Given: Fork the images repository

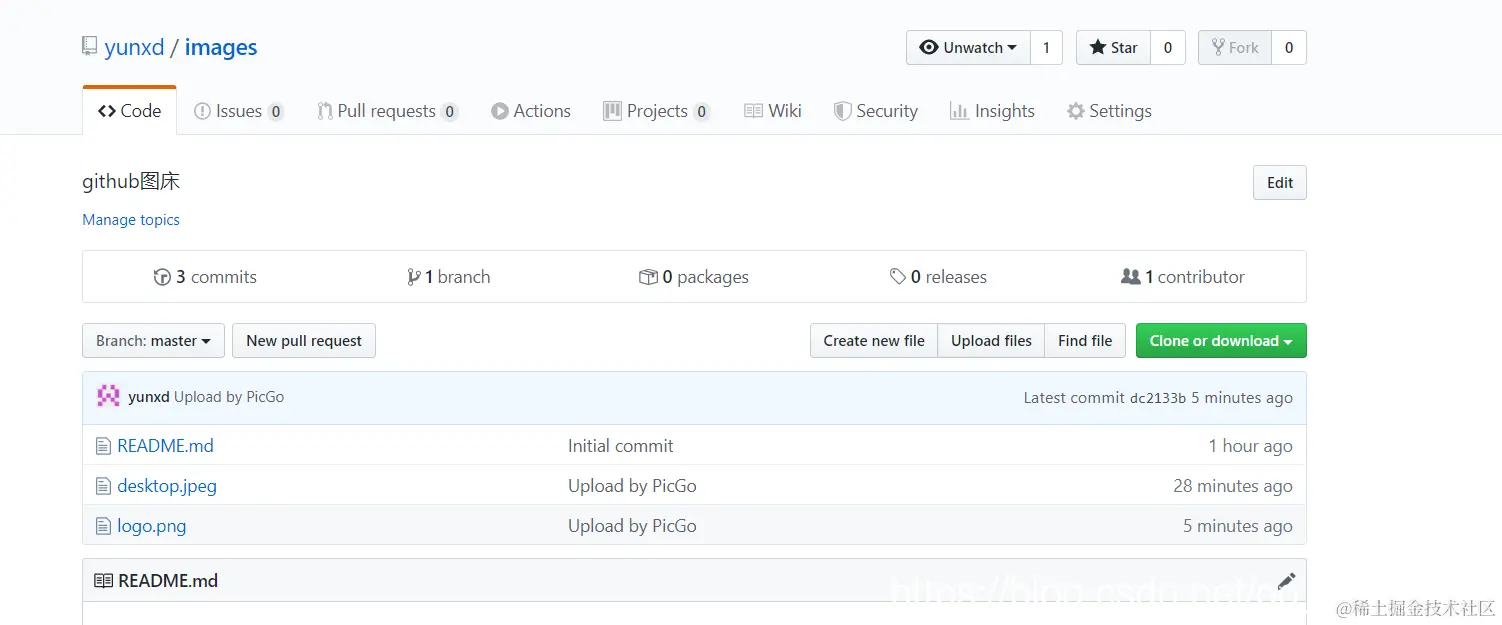Looking at the screenshot, I should (1235, 48).
